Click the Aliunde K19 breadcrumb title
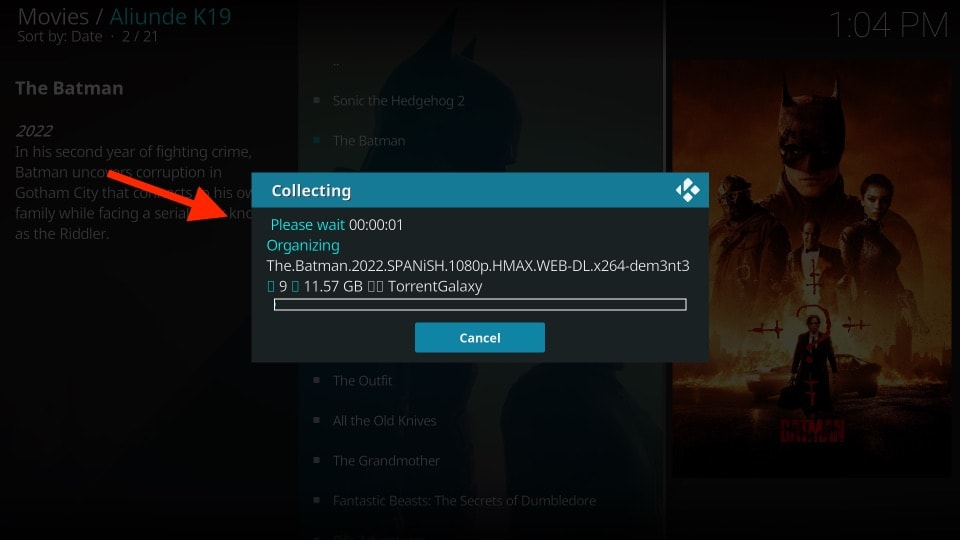Image resolution: width=960 pixels, height=540 pixels. coord(170,17)
